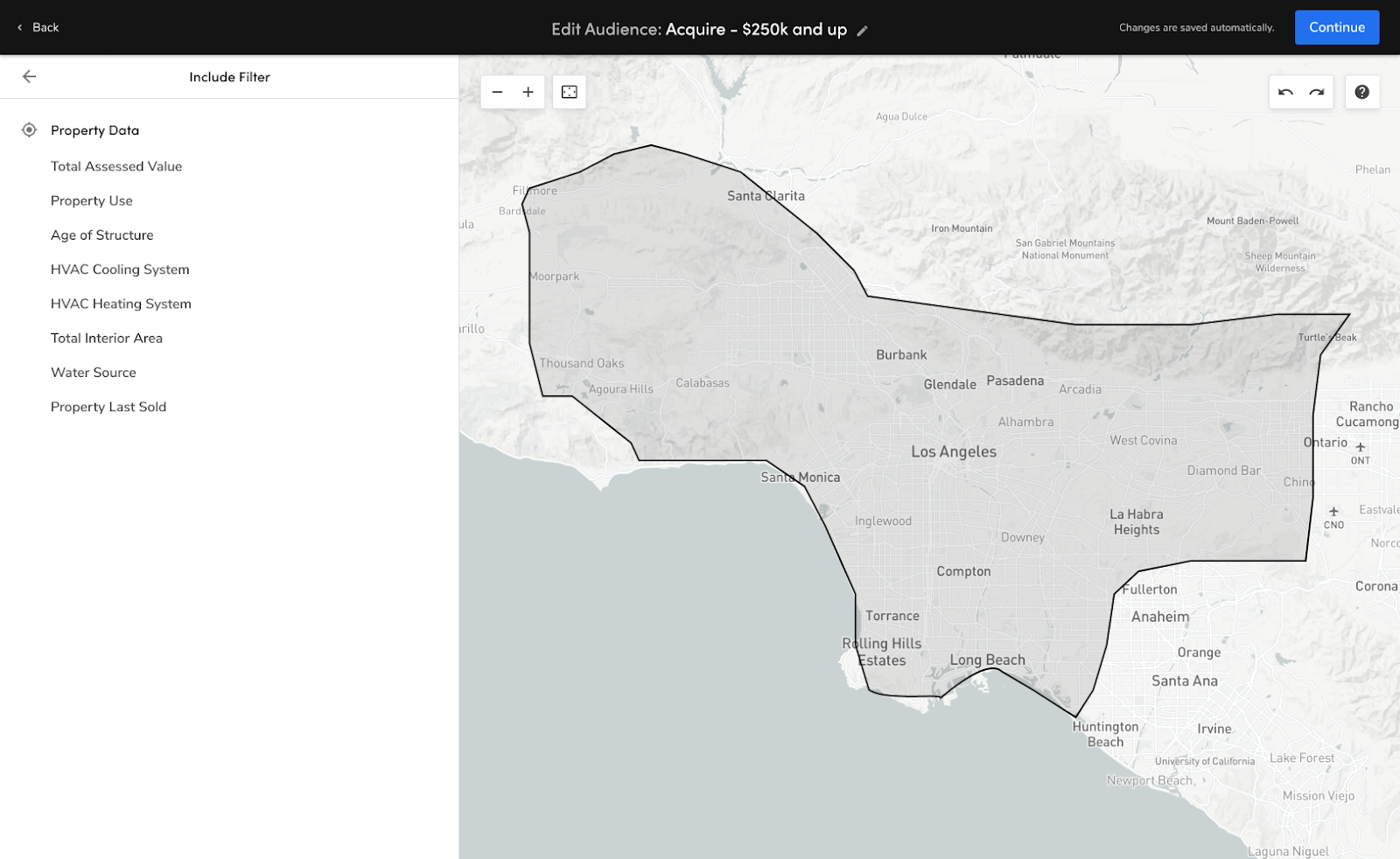Select Property Use filter

coord(92,200)
